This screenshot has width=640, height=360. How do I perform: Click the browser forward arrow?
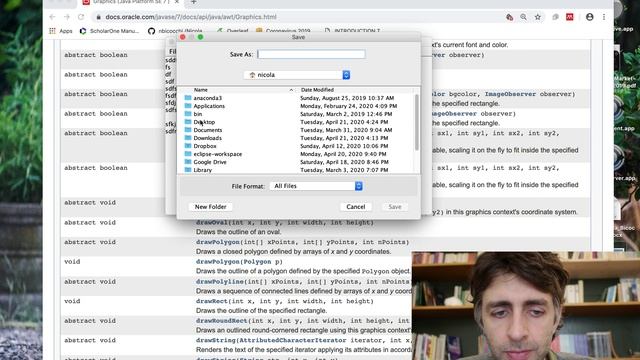coord(67,17)
